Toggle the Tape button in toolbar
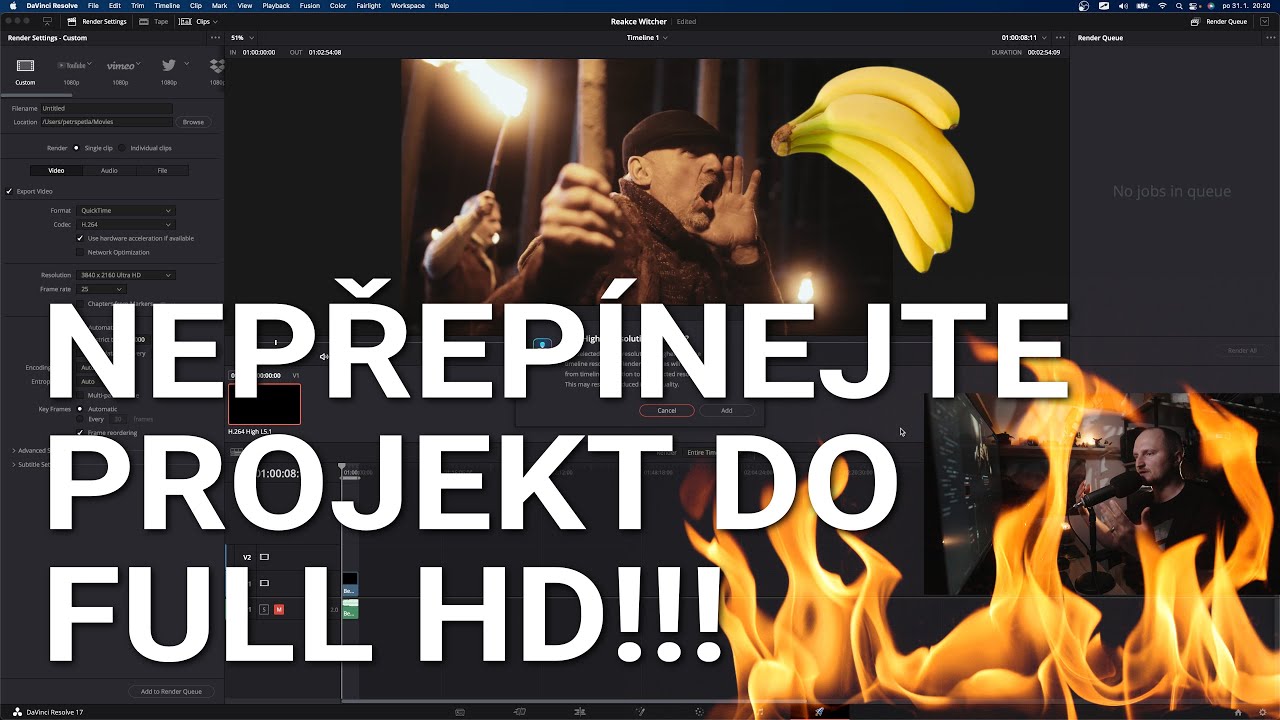 coord(152,21)
